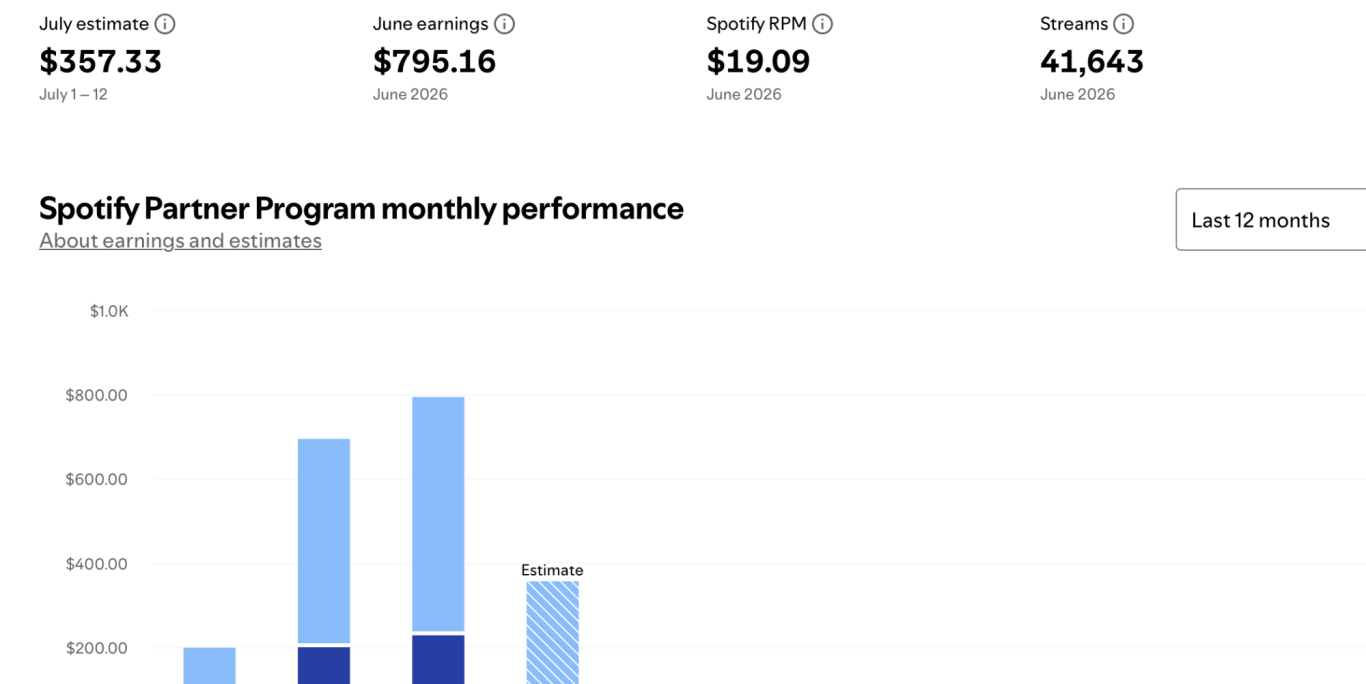Image resolution: width=1366 pixels, height=684 pixels.
Task: Open the info tooltip for June earnings
Action: point(505,24)
